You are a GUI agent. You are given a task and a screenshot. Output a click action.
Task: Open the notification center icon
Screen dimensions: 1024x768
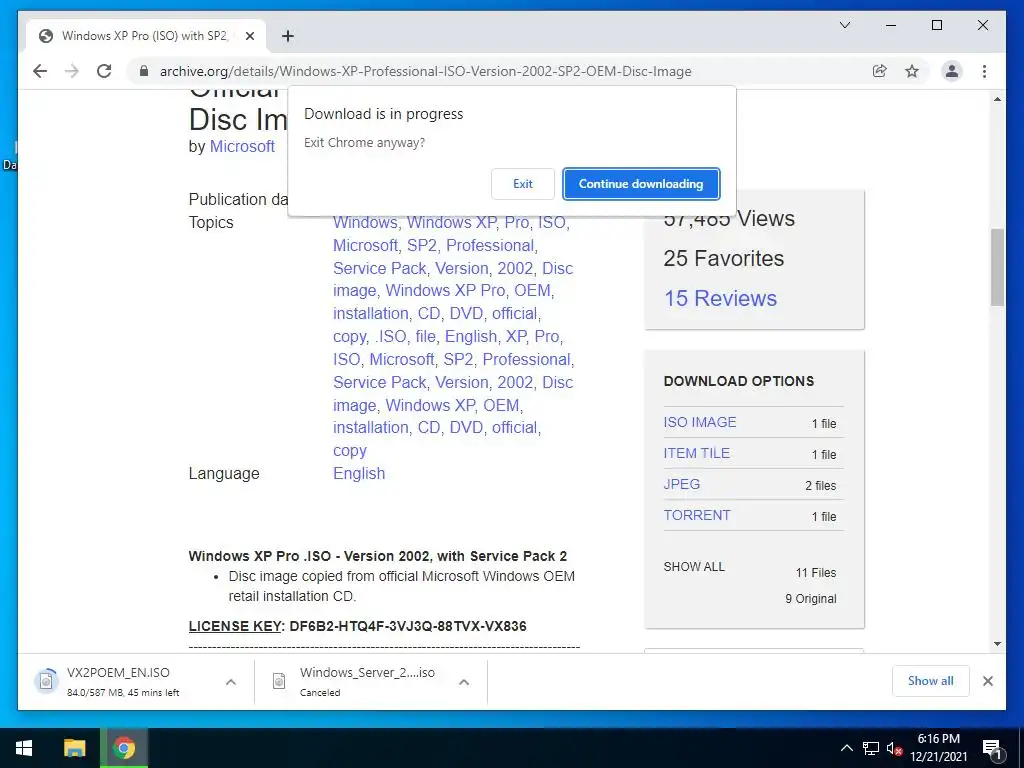(x=991, y=748)
